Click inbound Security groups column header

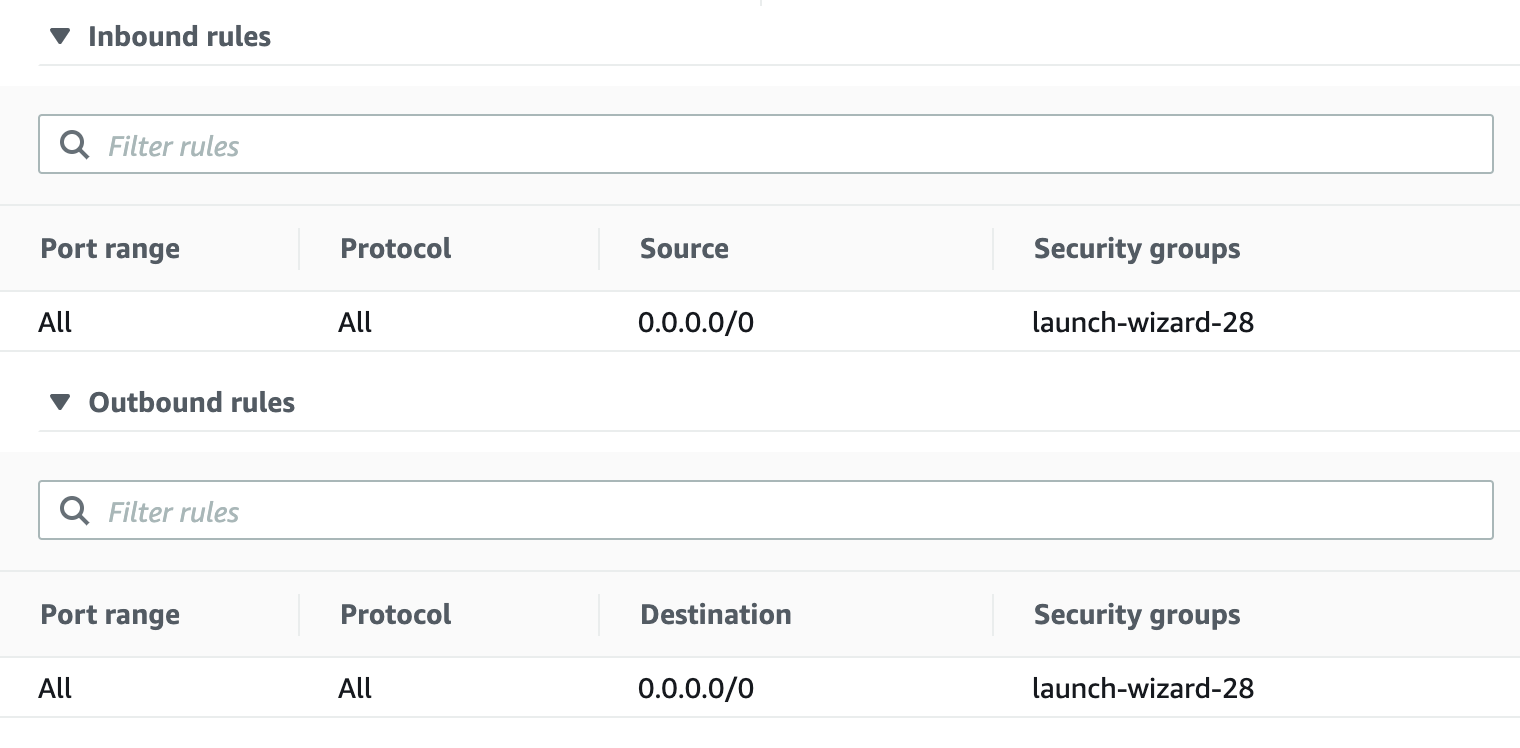click(1137, 249)
